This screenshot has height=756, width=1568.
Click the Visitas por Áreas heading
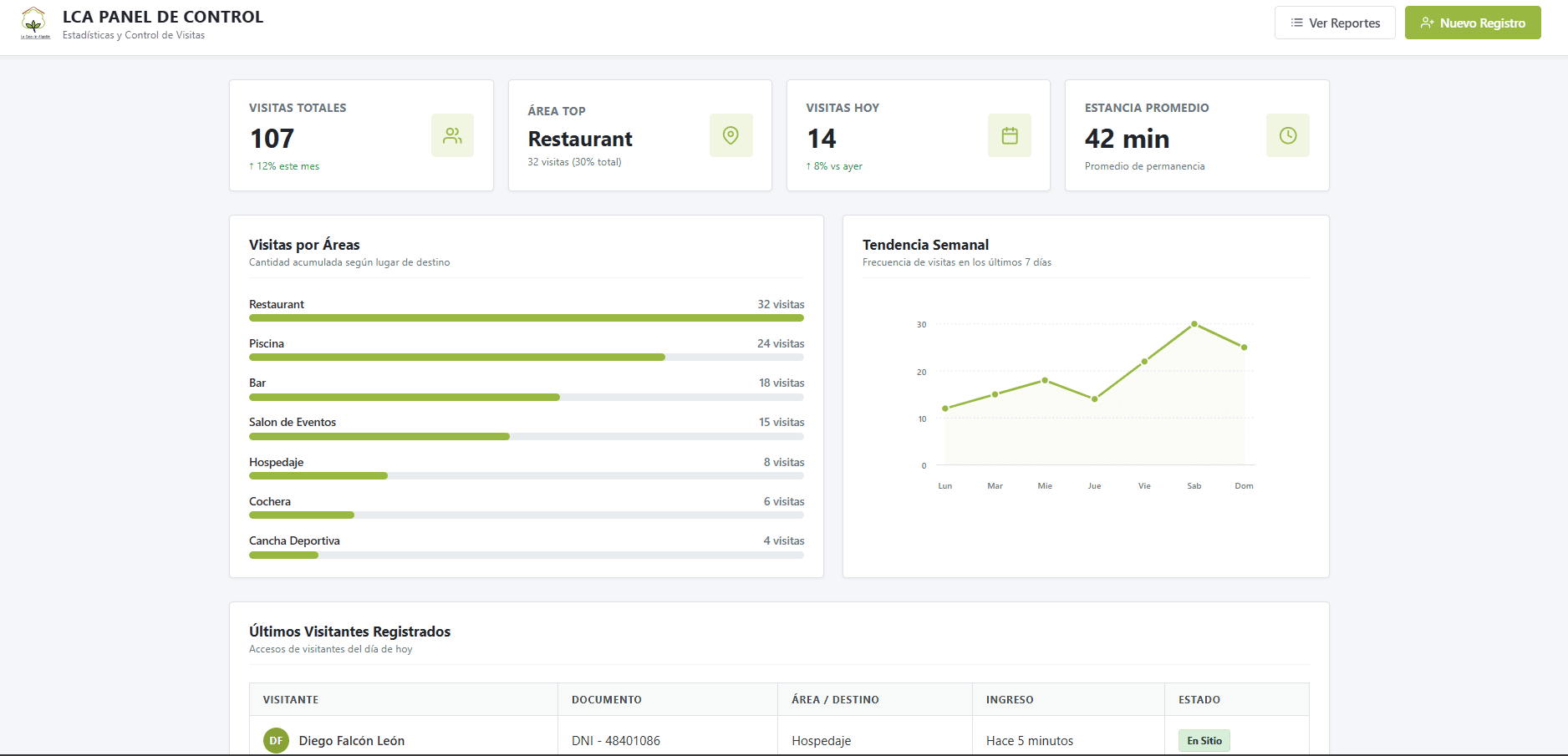pos(304,245)
